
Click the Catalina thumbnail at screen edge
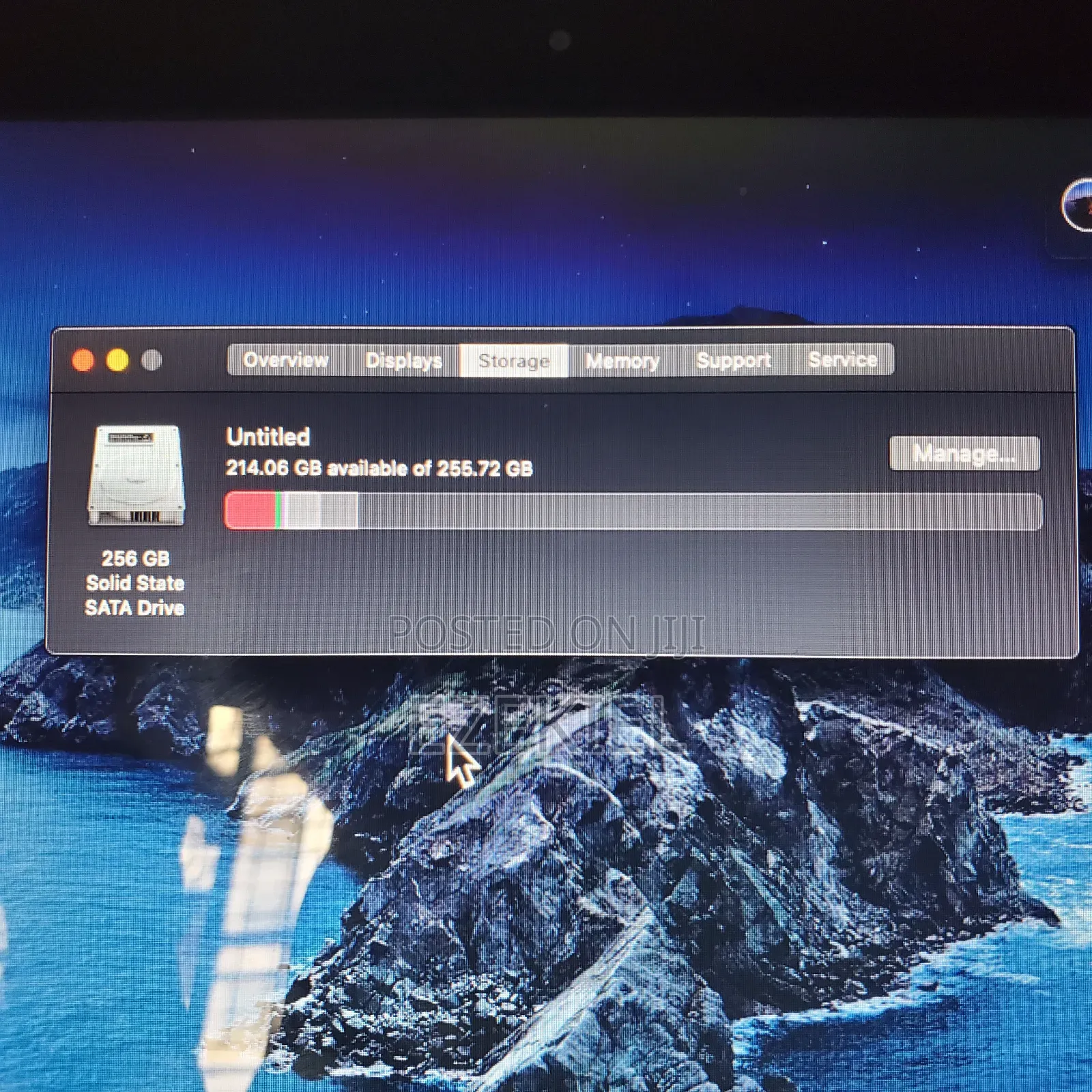pyautogui.click(x=1078, y=205)
